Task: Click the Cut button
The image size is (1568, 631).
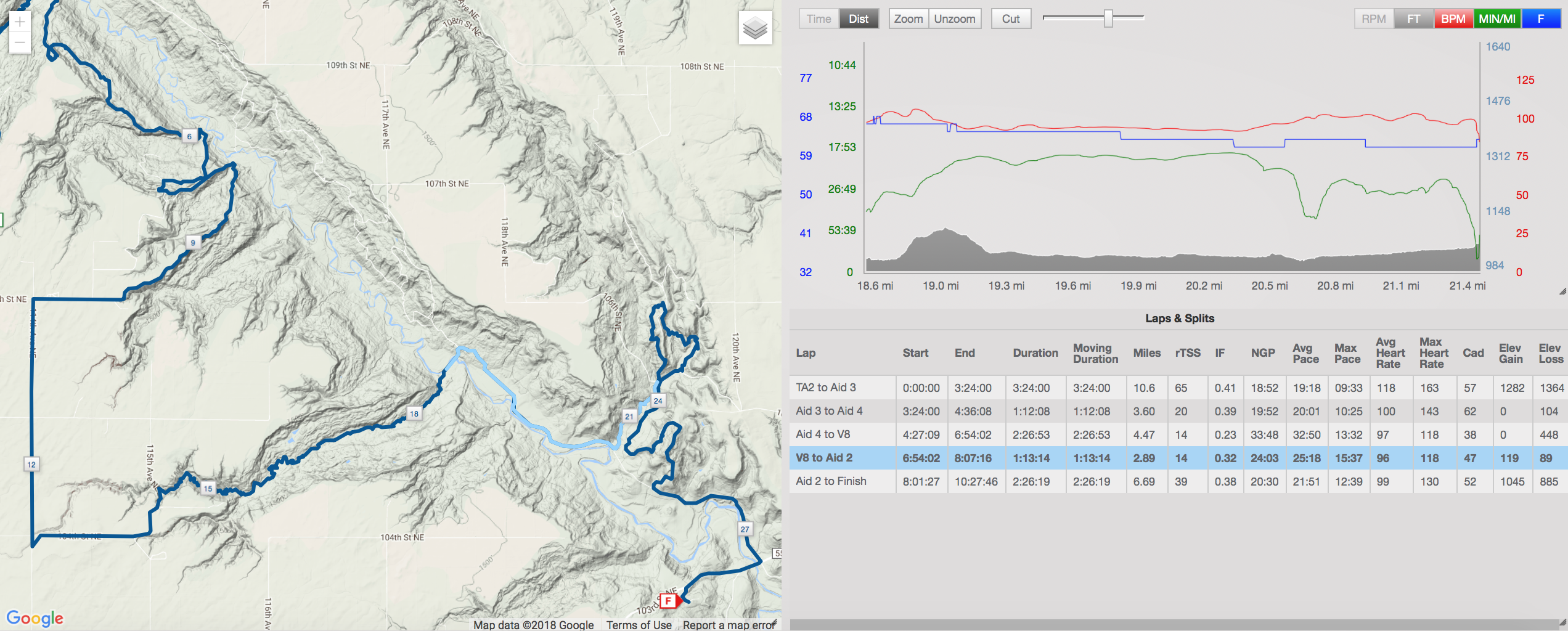Action: (1011, 18)
